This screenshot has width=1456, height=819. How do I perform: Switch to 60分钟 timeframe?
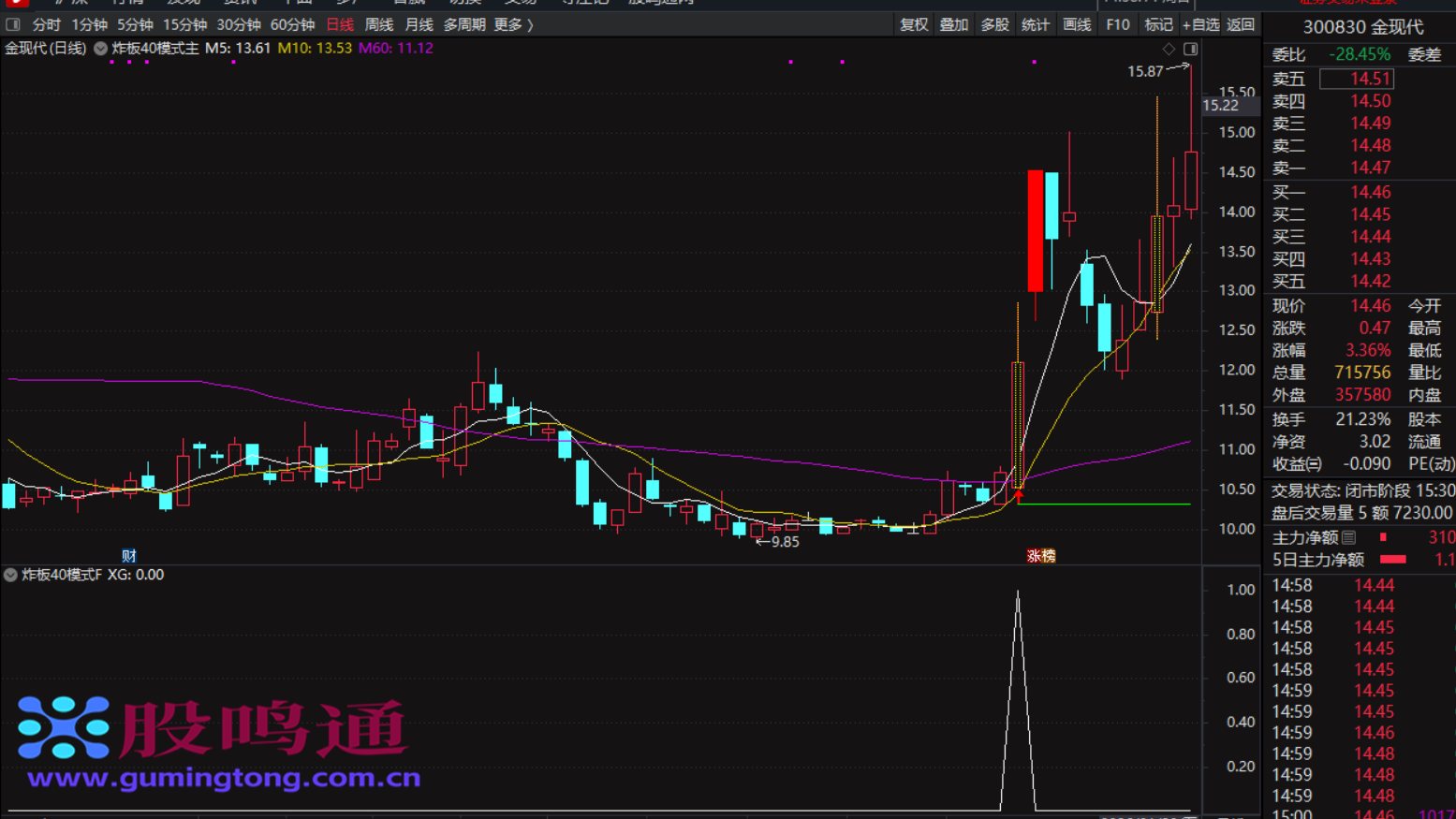point(292,25)
